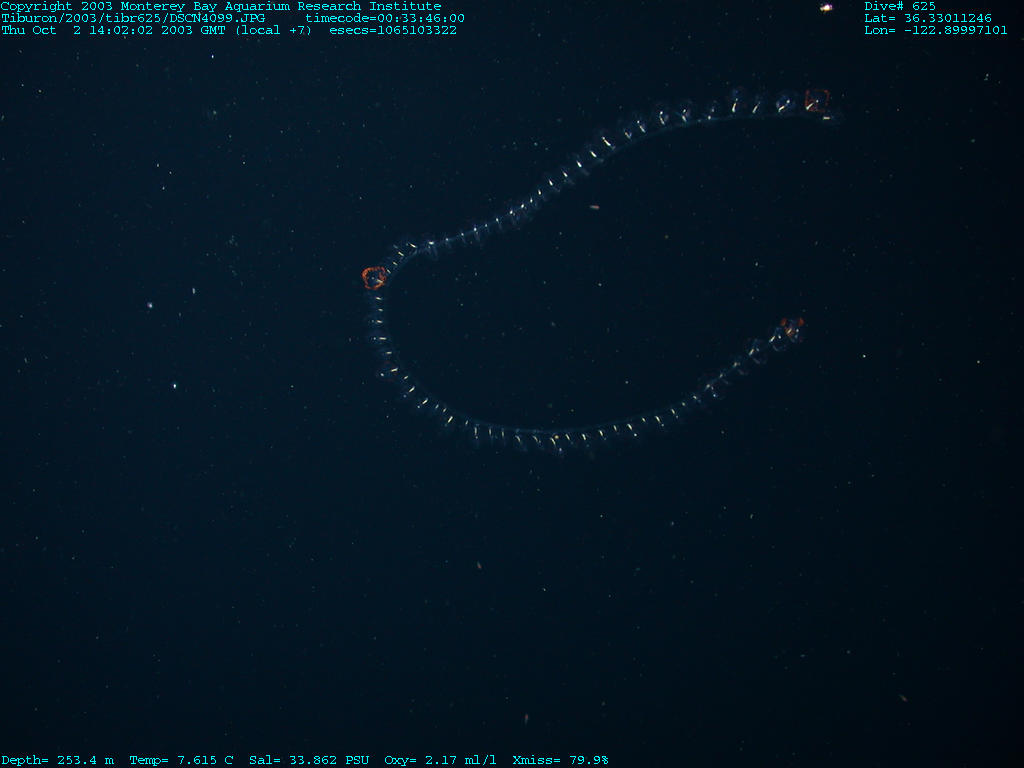
Task: Click the Copyright 2003 Monterey Bay Aquarium text
Action: coord(220,6)
